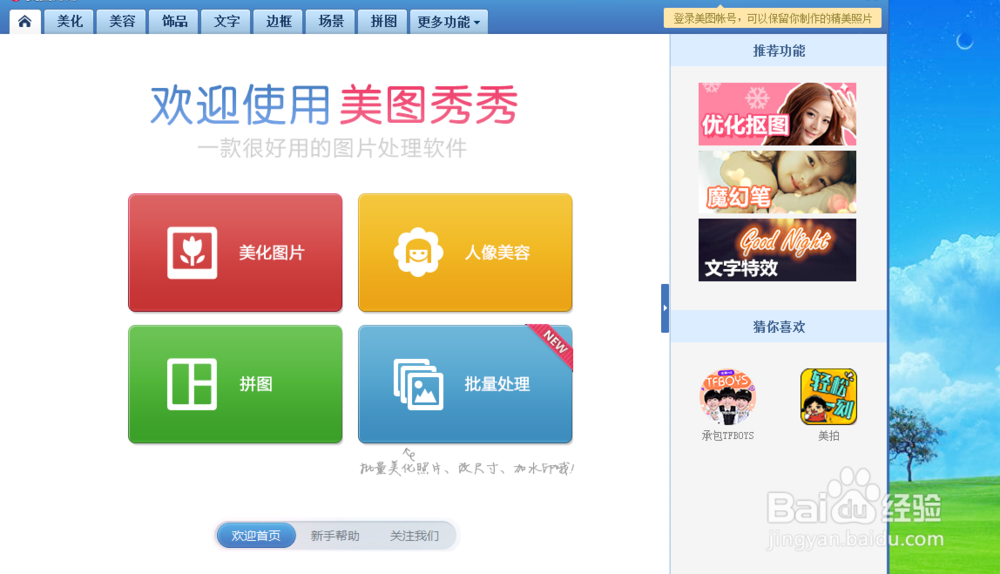Go to the Home tab icon
The height and width of the screenshot is (574, 1000).
[x=25, y=22]
